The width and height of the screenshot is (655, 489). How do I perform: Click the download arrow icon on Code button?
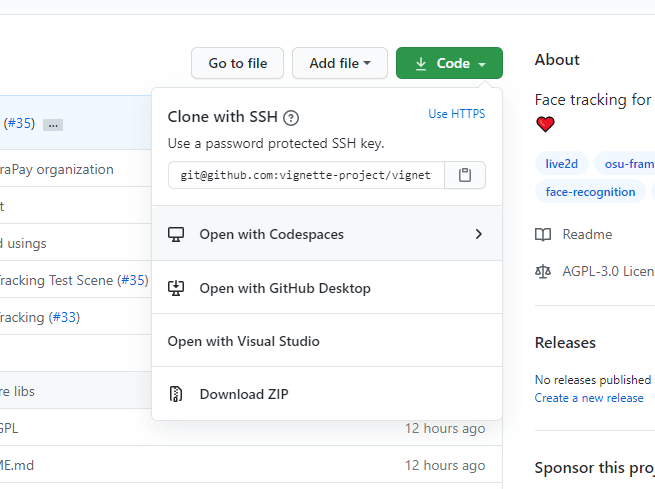[421, 63]
